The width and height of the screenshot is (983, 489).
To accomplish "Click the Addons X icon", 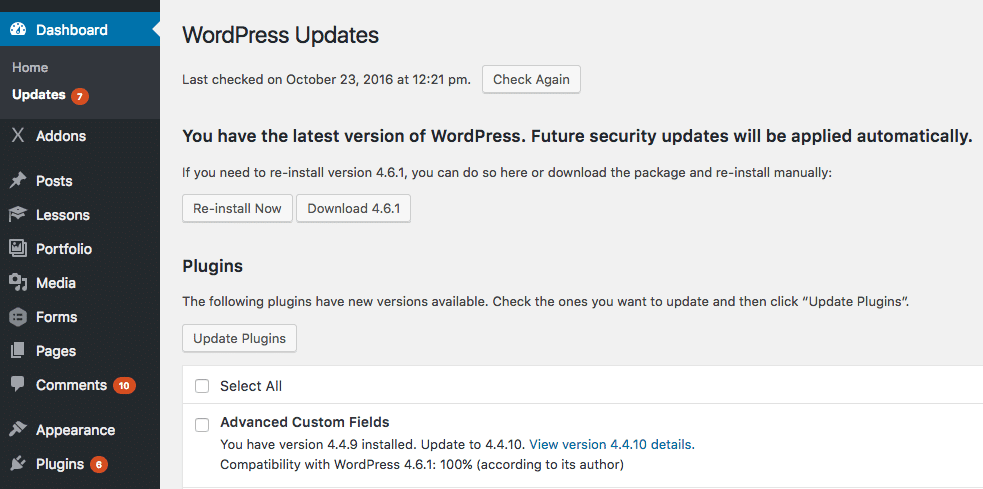I will pyautogui.click(x=18, y=136).
